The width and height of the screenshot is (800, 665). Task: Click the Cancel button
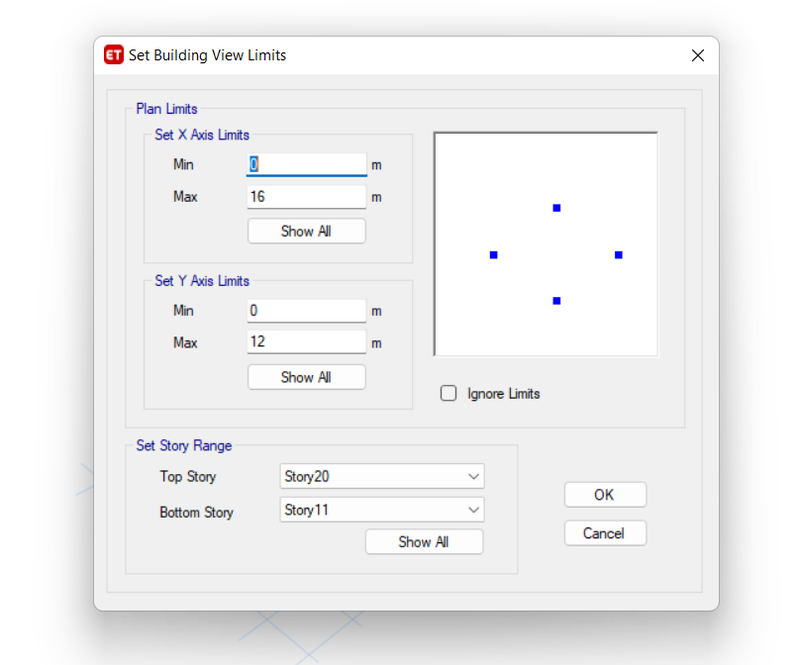tap(605, 533)
